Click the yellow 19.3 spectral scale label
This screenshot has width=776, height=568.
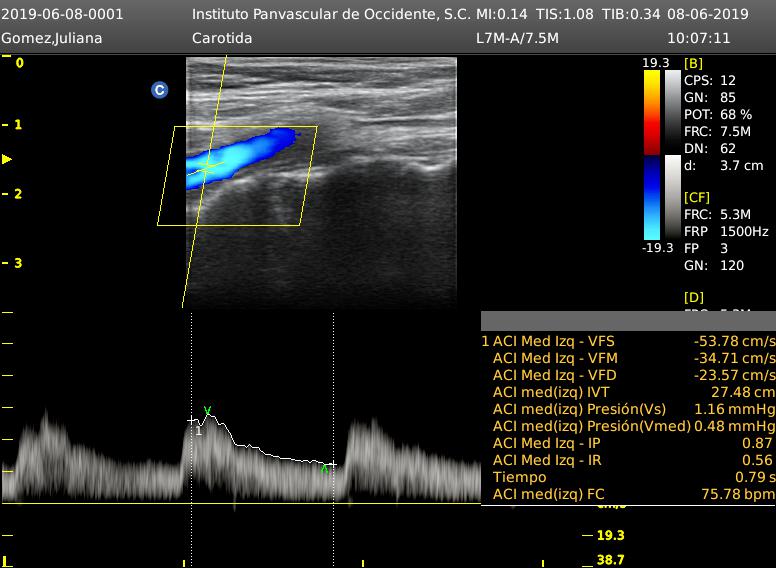(610, 535)
